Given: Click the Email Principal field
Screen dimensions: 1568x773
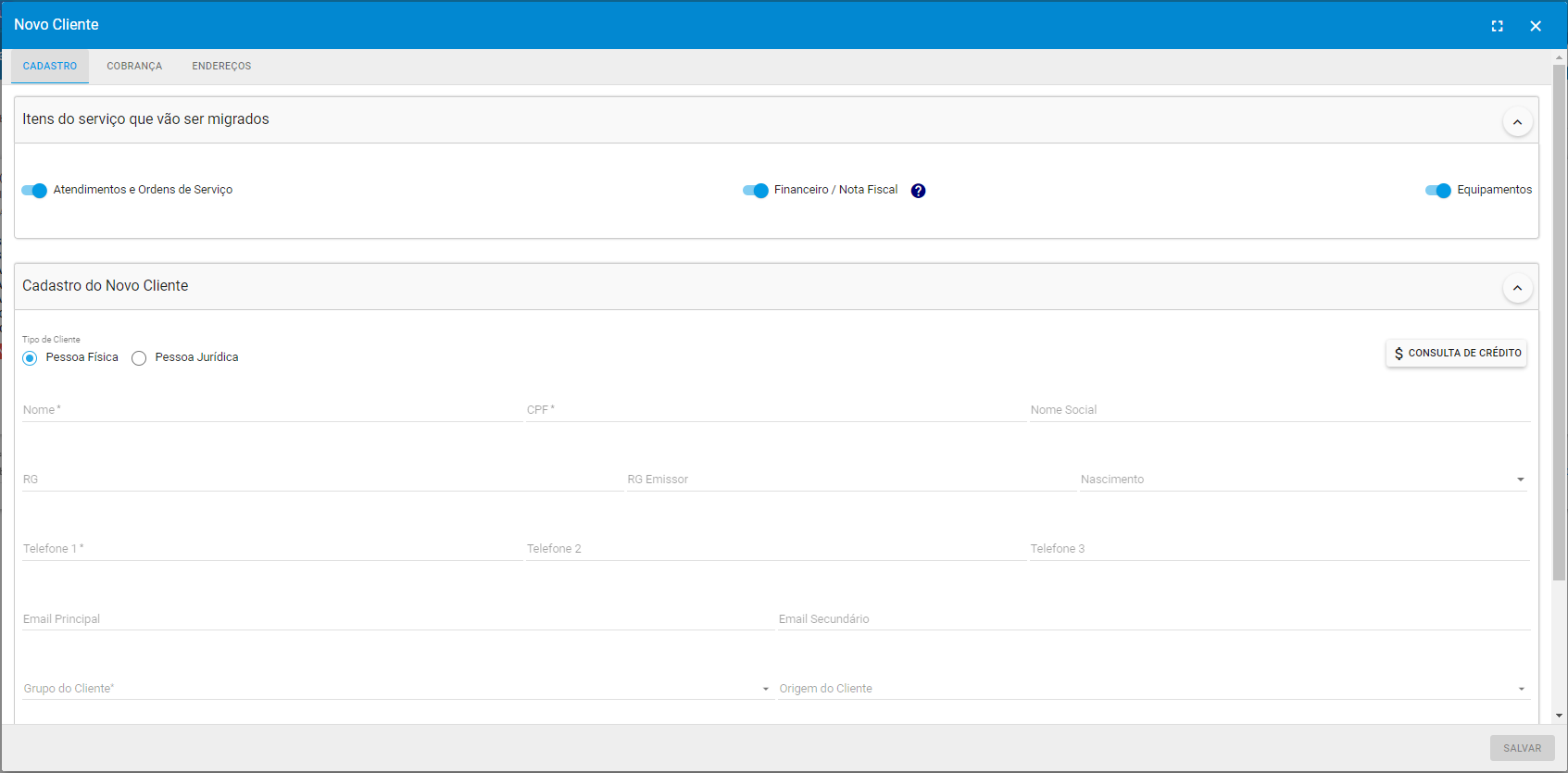Looking at the screenshot, I should pyautogui.click(x=398, y=619).
